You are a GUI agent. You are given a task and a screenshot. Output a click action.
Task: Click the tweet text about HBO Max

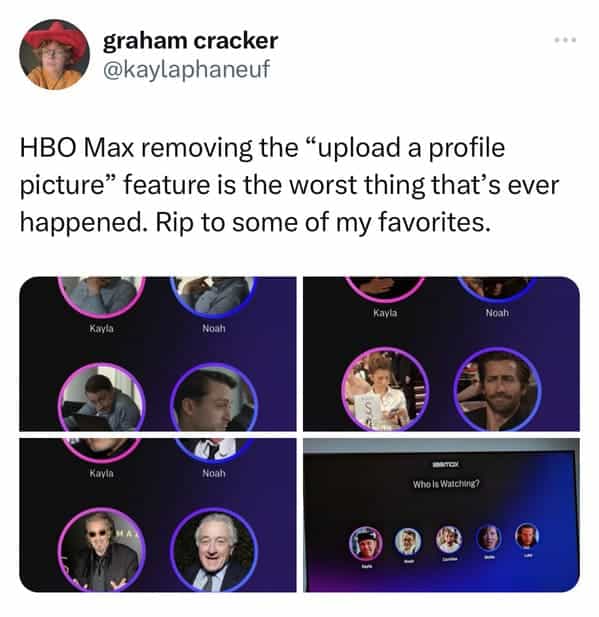[289, 185]
